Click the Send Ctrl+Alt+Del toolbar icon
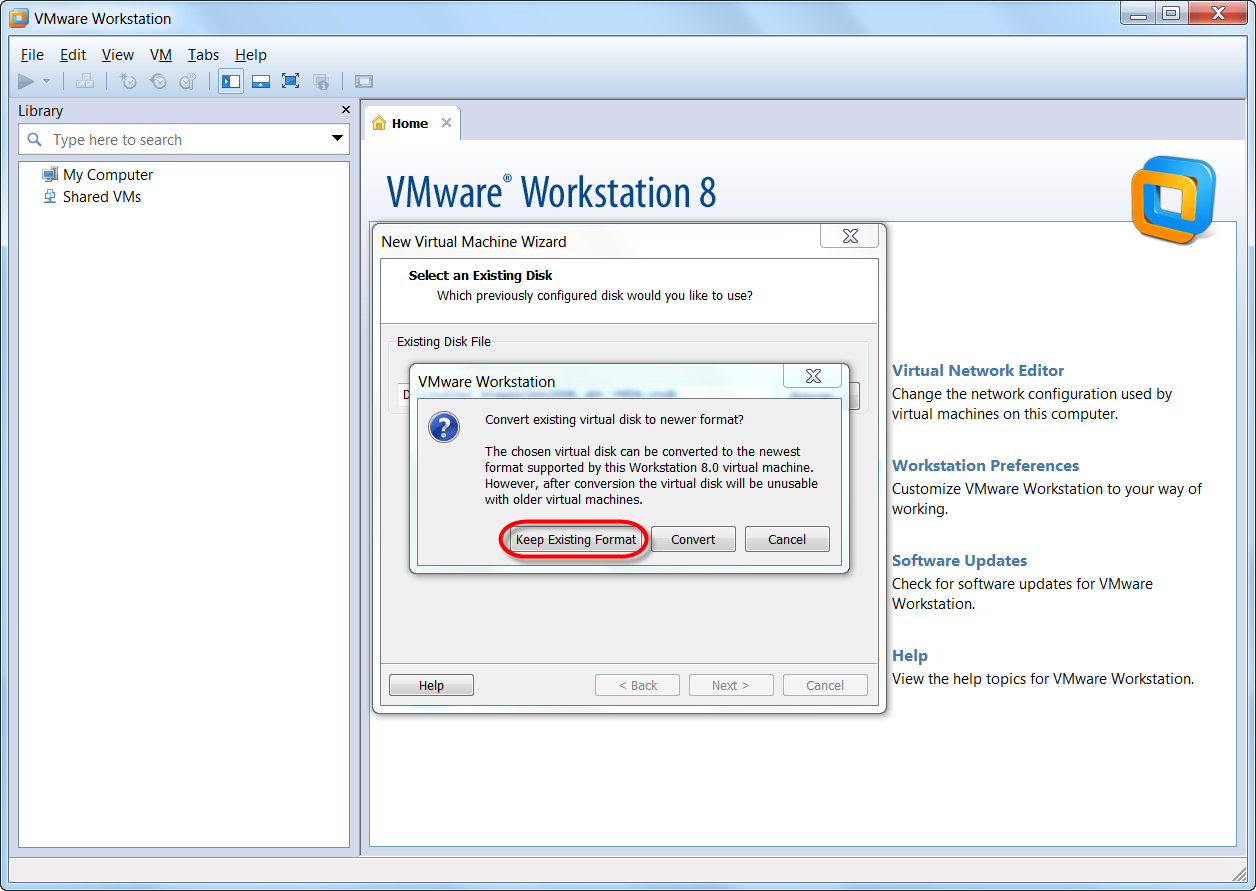 (x=85, y=81)
